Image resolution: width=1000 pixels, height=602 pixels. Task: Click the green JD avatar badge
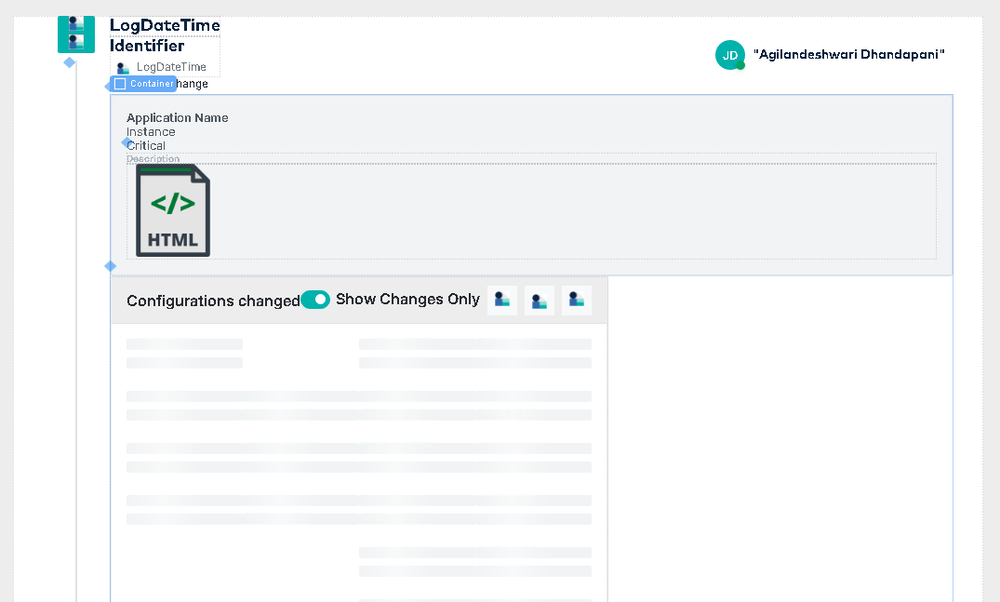pyautogui.click(x=730, y=55)
